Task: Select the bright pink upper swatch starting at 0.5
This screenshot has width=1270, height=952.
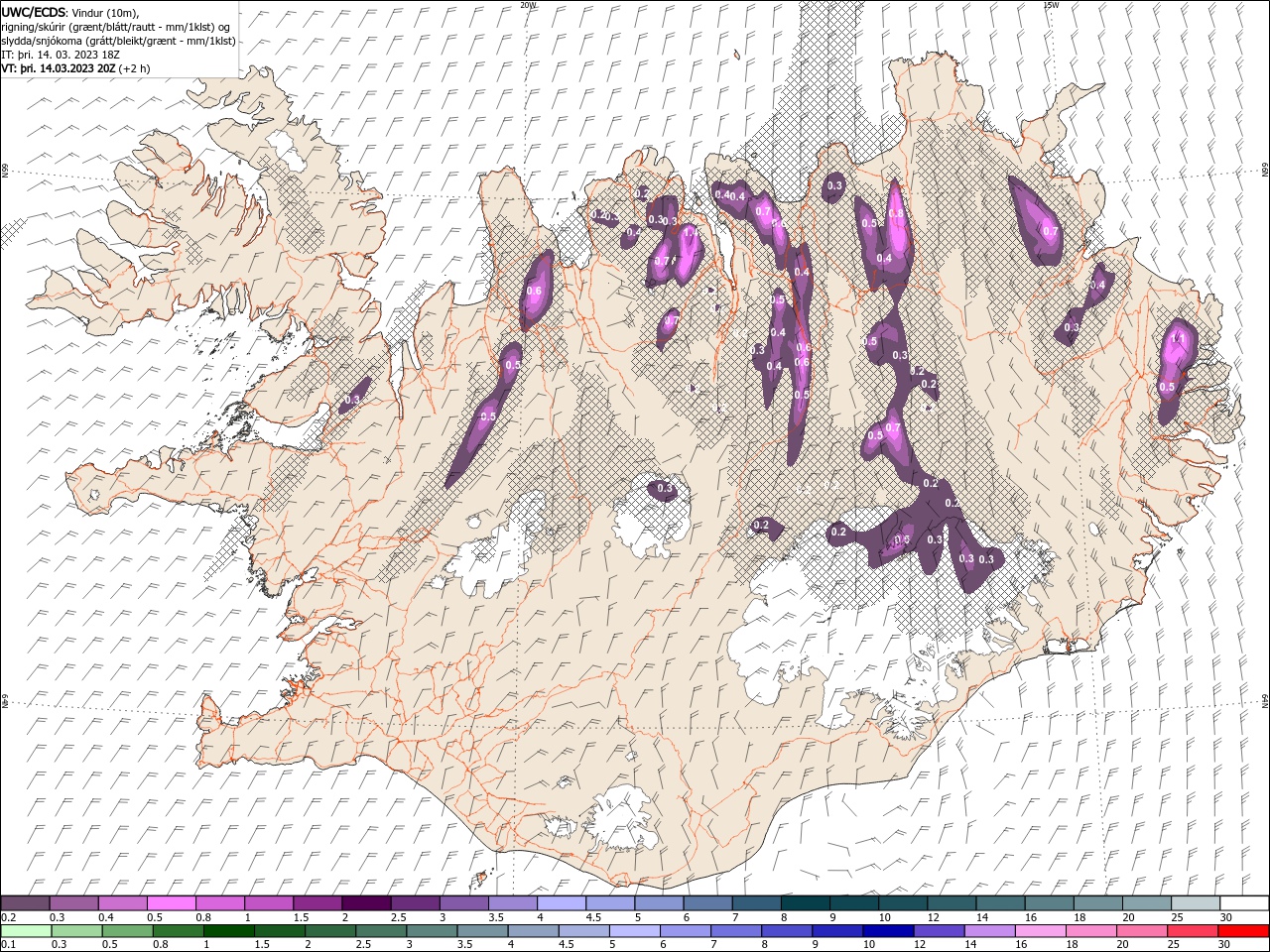Action: click(172, 903)
